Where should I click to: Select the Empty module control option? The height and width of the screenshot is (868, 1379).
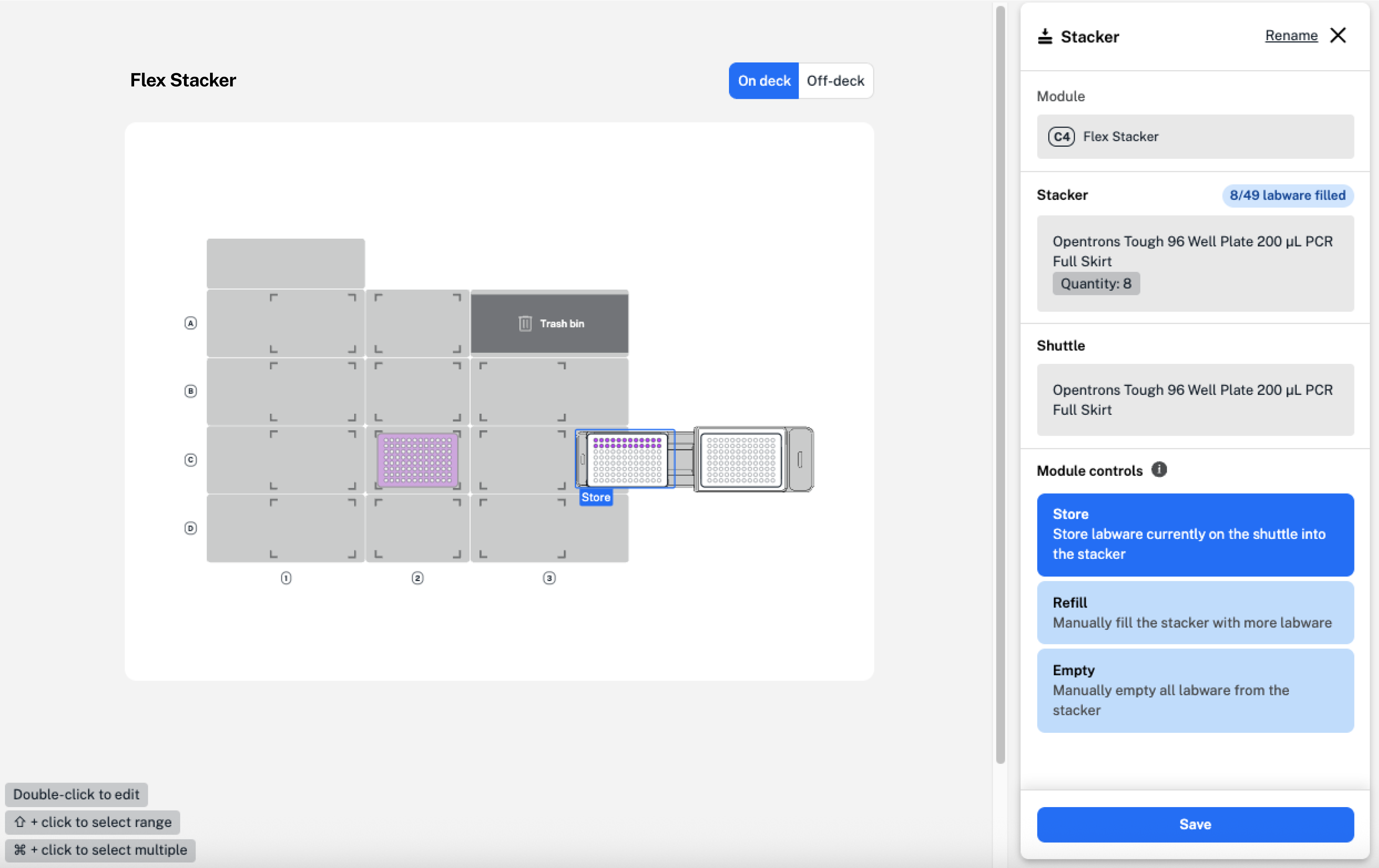tap(1195, 690)
